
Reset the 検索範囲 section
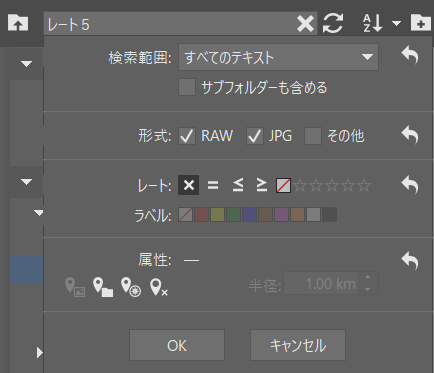tap(410, 55)
